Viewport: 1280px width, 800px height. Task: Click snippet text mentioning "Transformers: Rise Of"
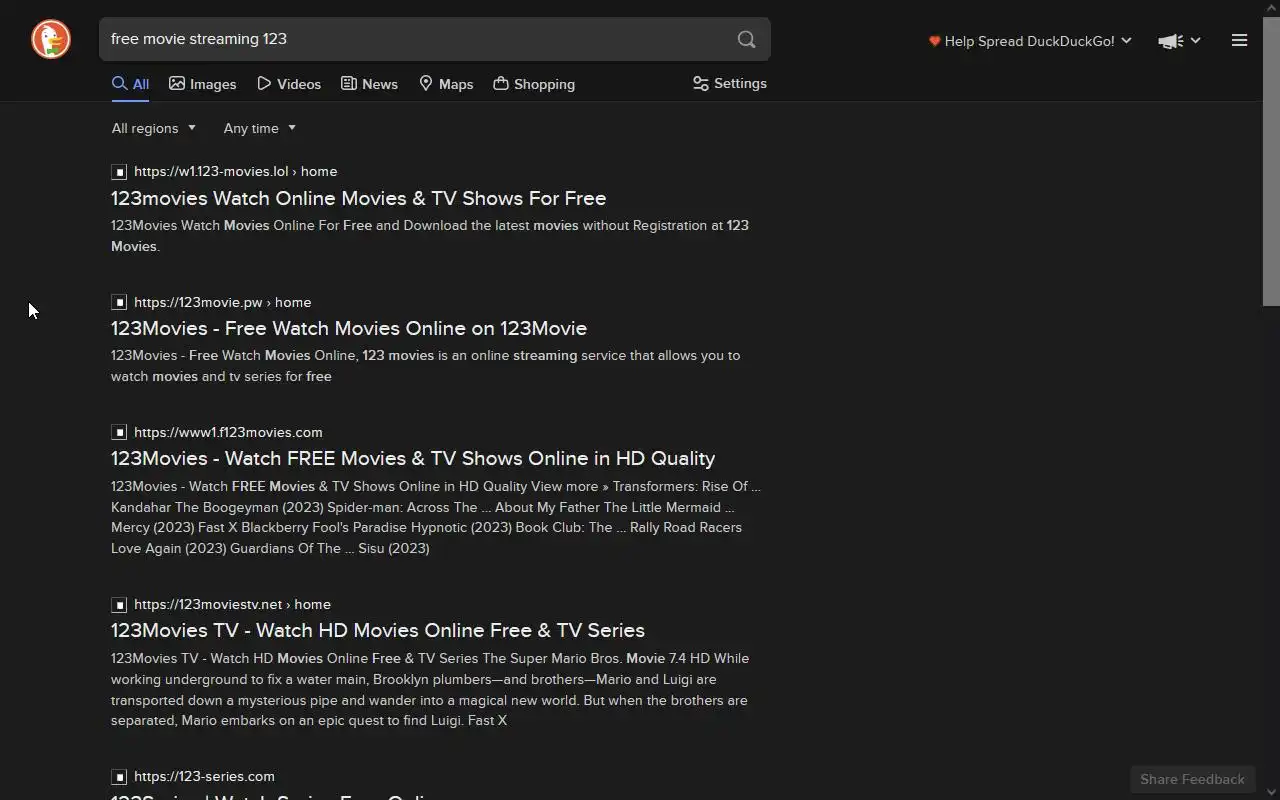click(436, 517)
